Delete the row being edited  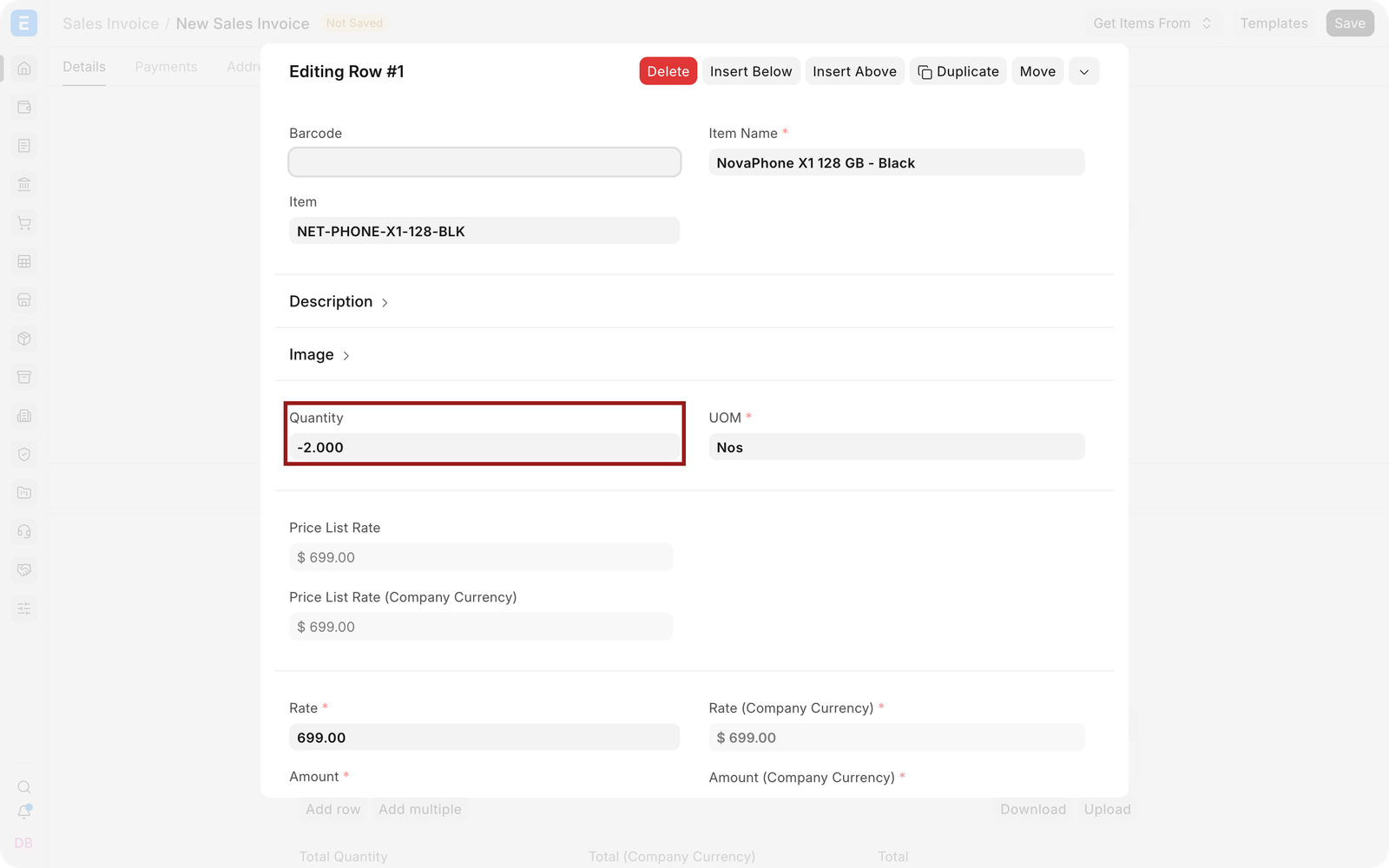[668, 71]
